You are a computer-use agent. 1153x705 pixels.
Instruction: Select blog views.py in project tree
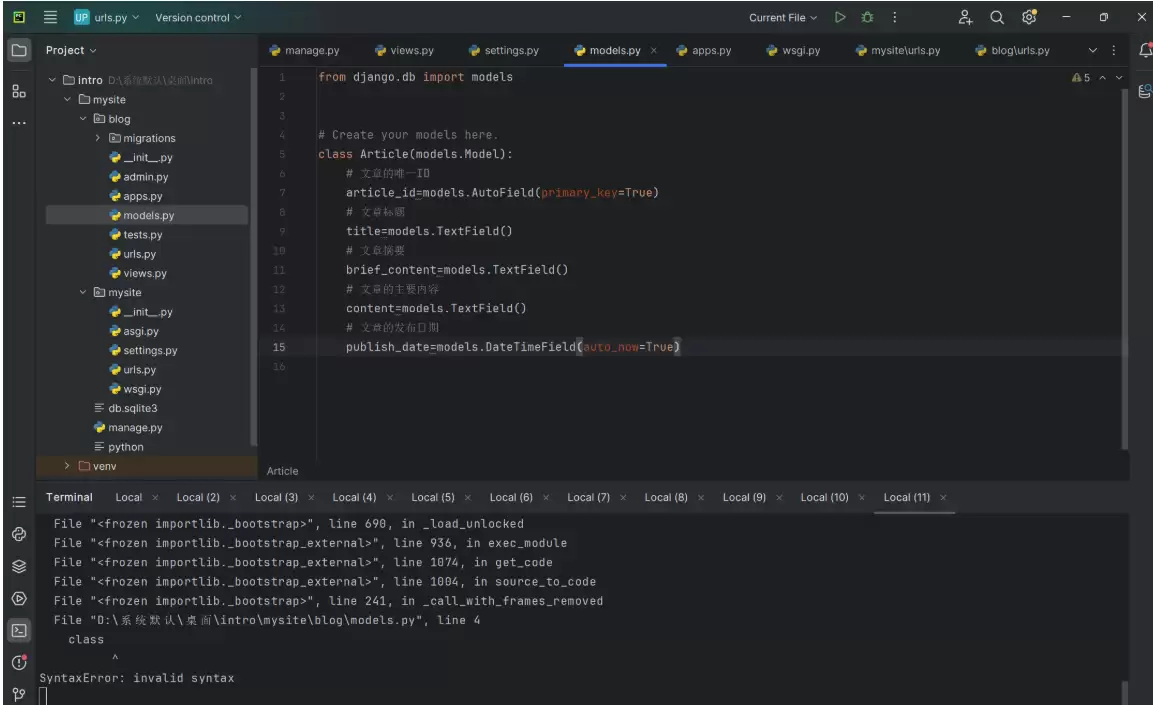146,273
